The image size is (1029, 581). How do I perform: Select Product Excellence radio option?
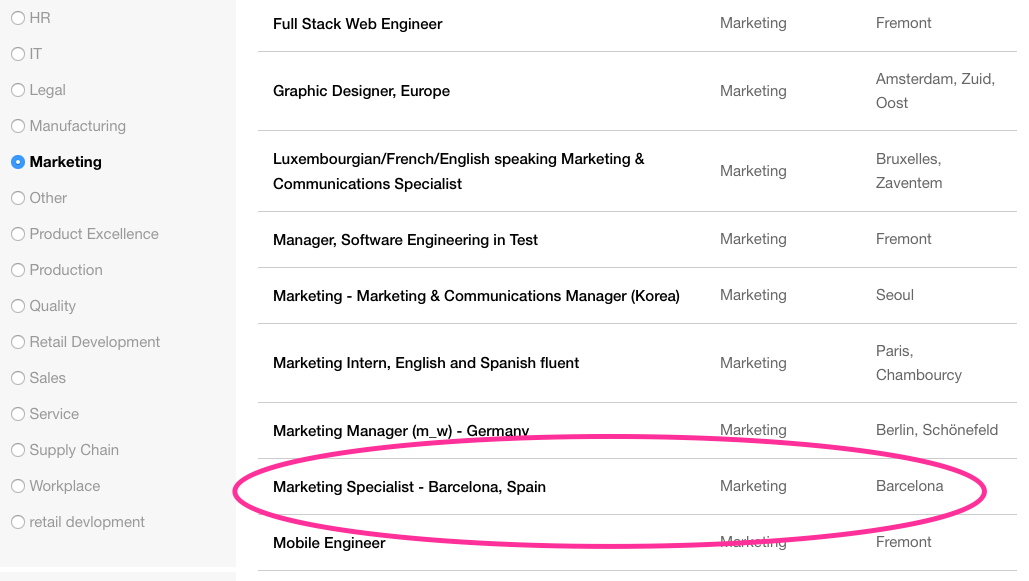18,234
